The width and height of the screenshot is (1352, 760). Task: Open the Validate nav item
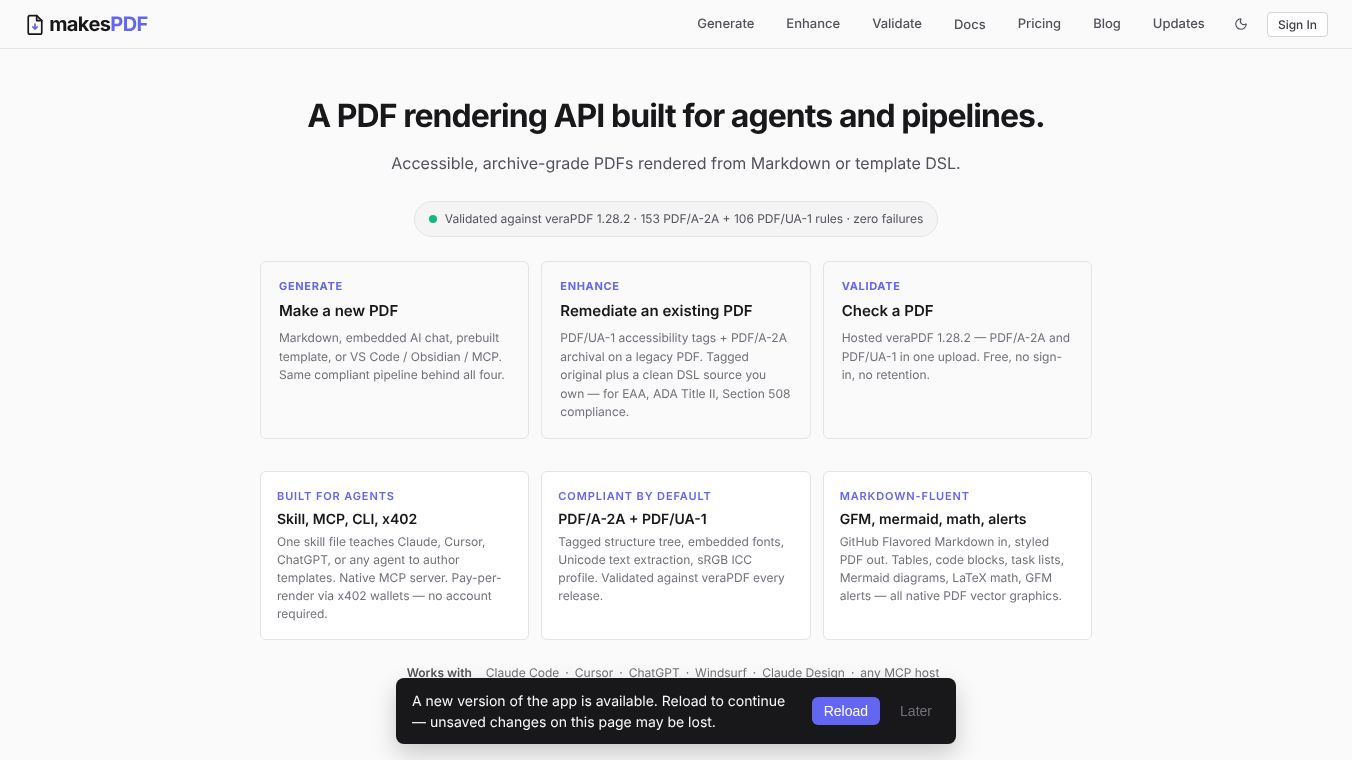click(x=897, y=24)
